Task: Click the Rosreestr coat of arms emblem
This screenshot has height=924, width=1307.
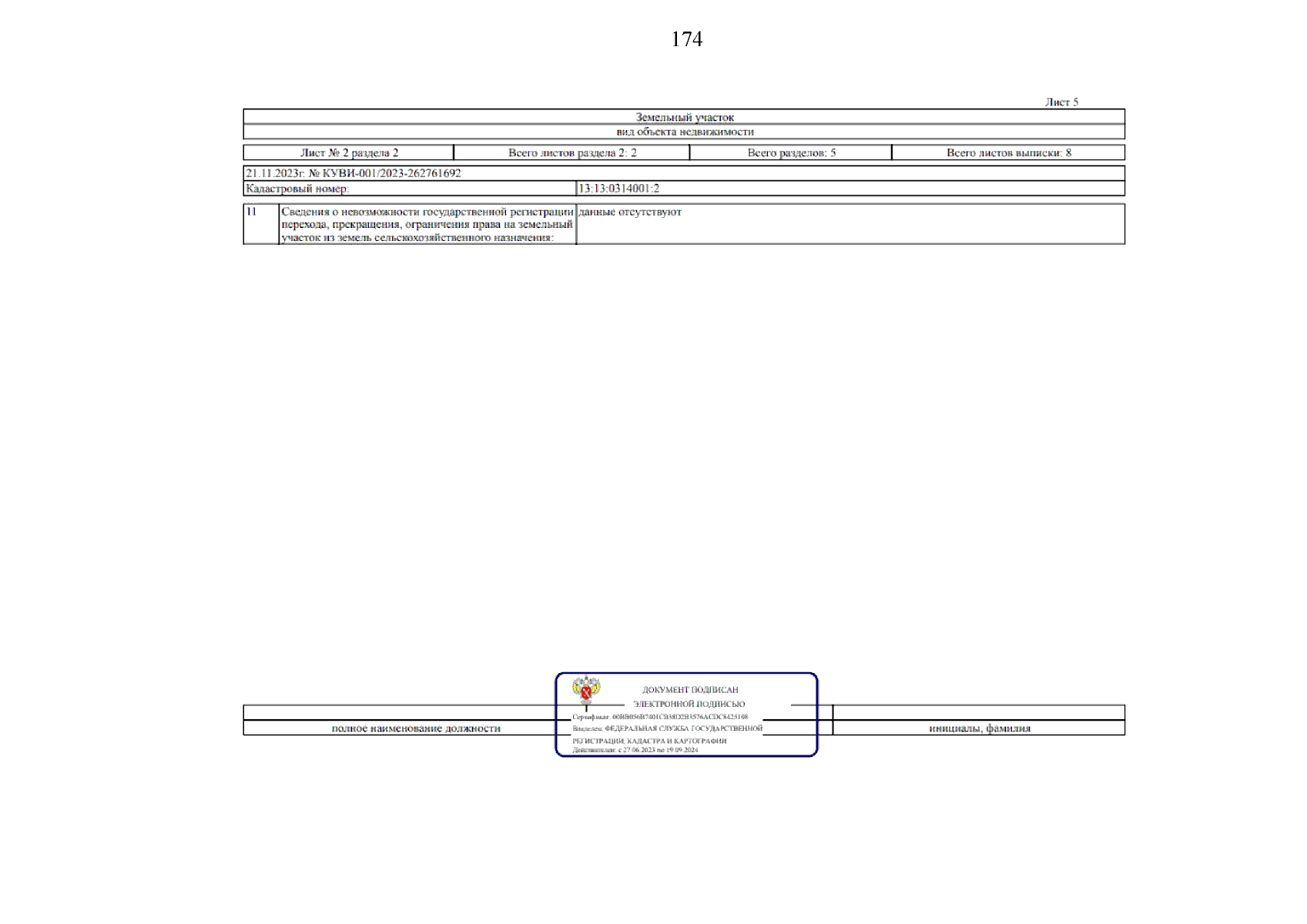Action: pos(586,691)
